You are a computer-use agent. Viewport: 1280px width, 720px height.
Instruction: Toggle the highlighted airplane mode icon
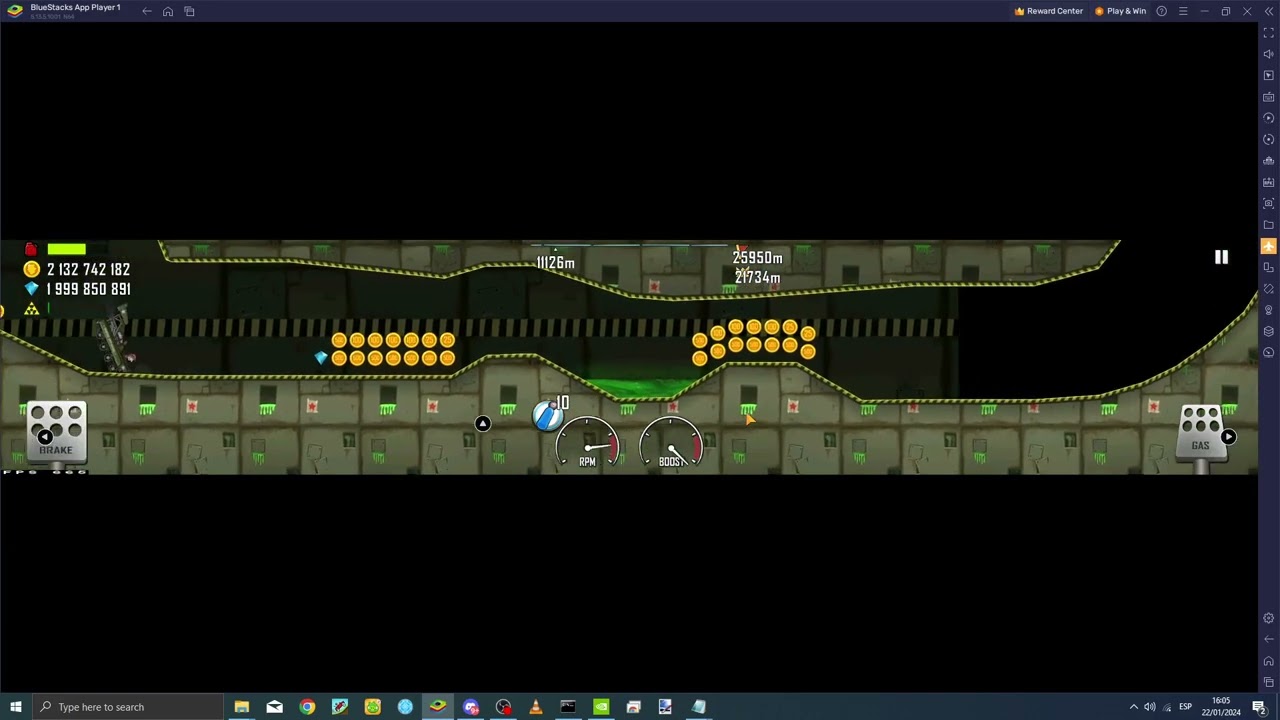tap(1269, 246)
